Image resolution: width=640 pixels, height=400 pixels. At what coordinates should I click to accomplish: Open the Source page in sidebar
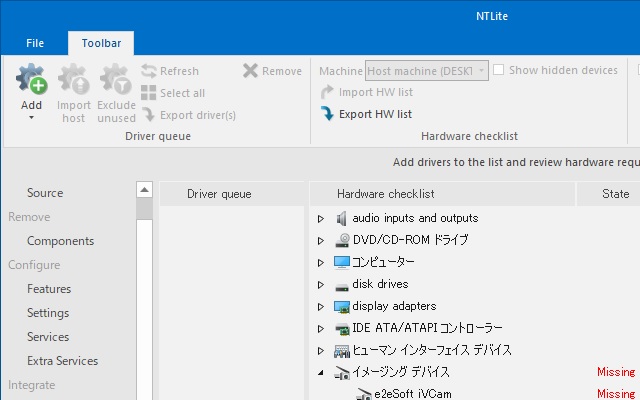[45, 193]
